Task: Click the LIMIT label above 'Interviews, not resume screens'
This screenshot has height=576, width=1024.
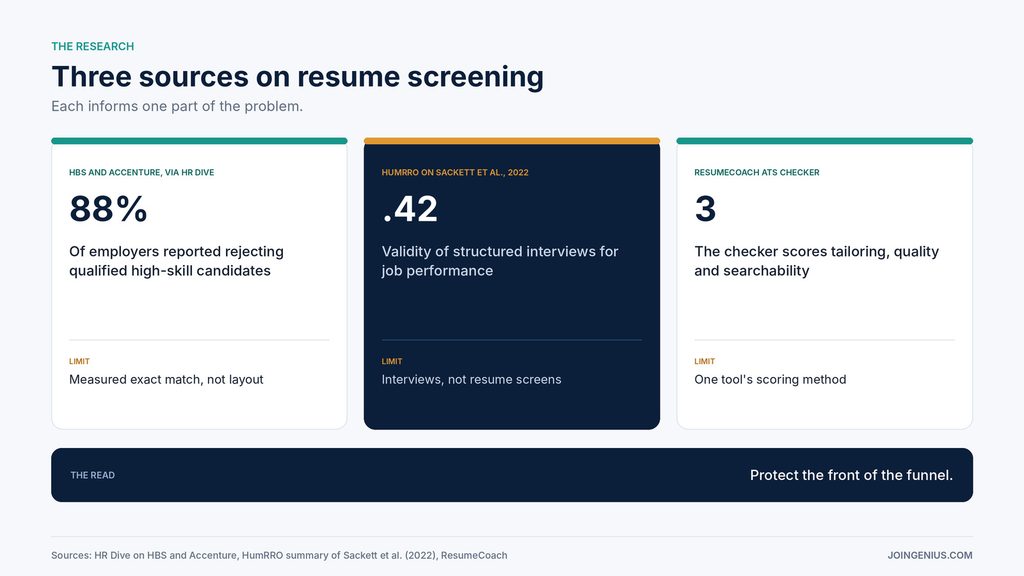Action: pyautogui.click(x=392, y=361)
